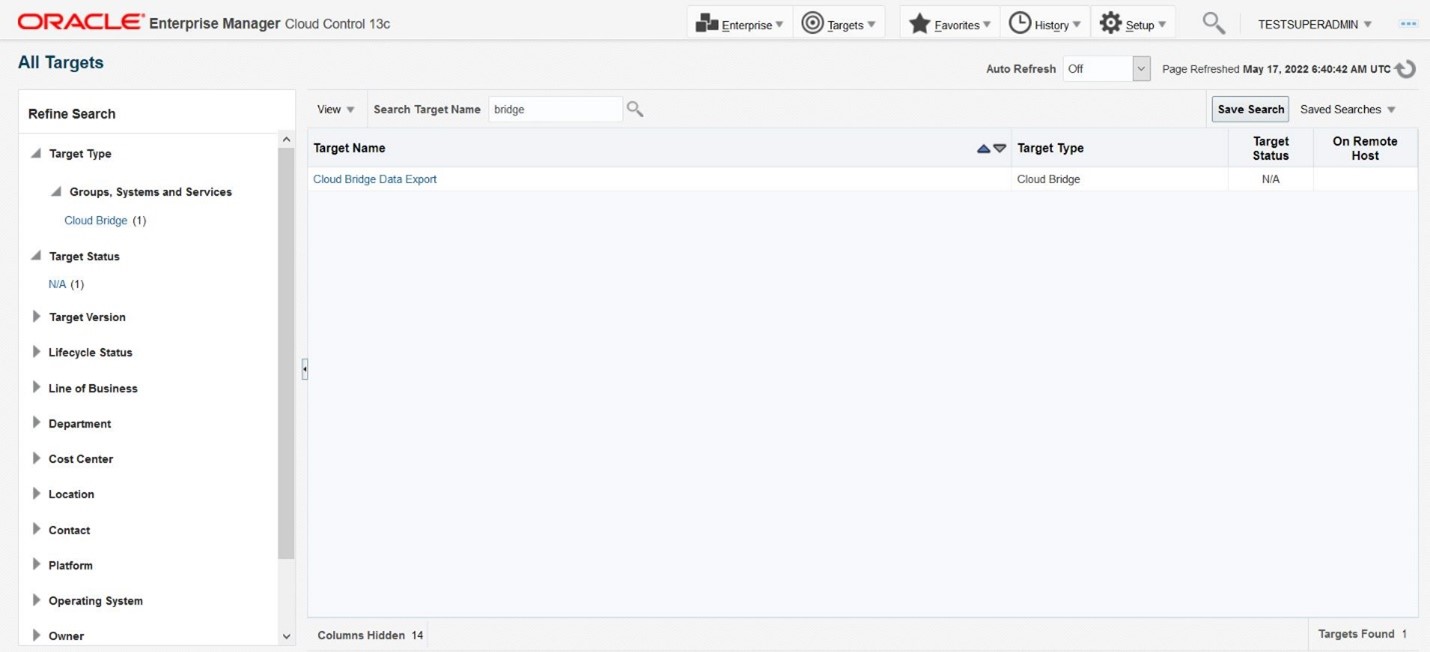Open the Enterprise menu
1430x652 pixels.
coord(740,24)
